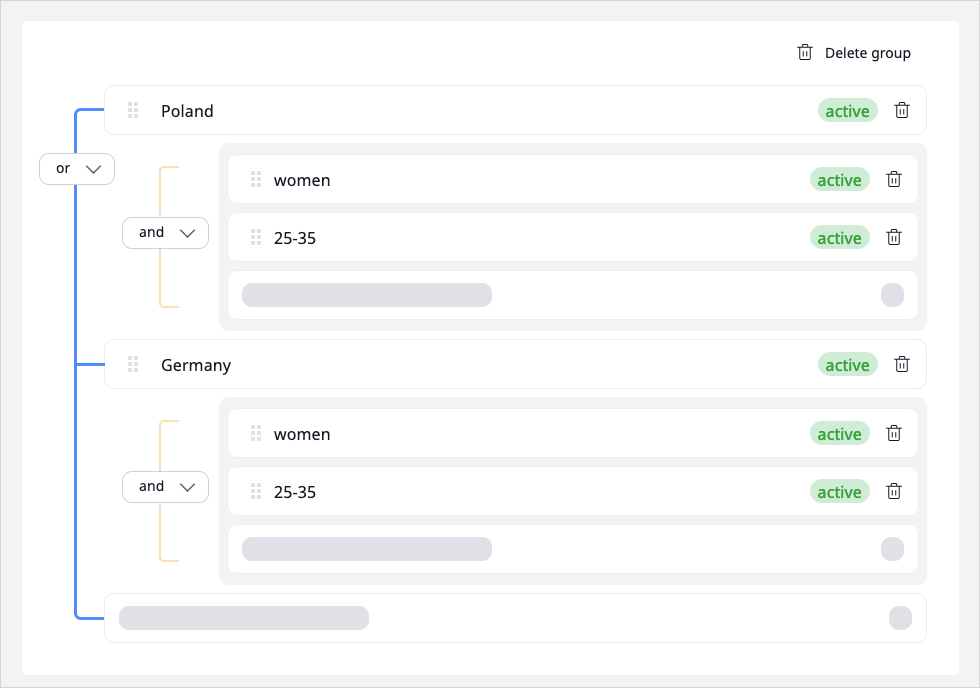Image resolution: width=980 pixels, height=688 pixels.
Task: Expand the "and" dropdown below Poland
Action: (165, 233)
